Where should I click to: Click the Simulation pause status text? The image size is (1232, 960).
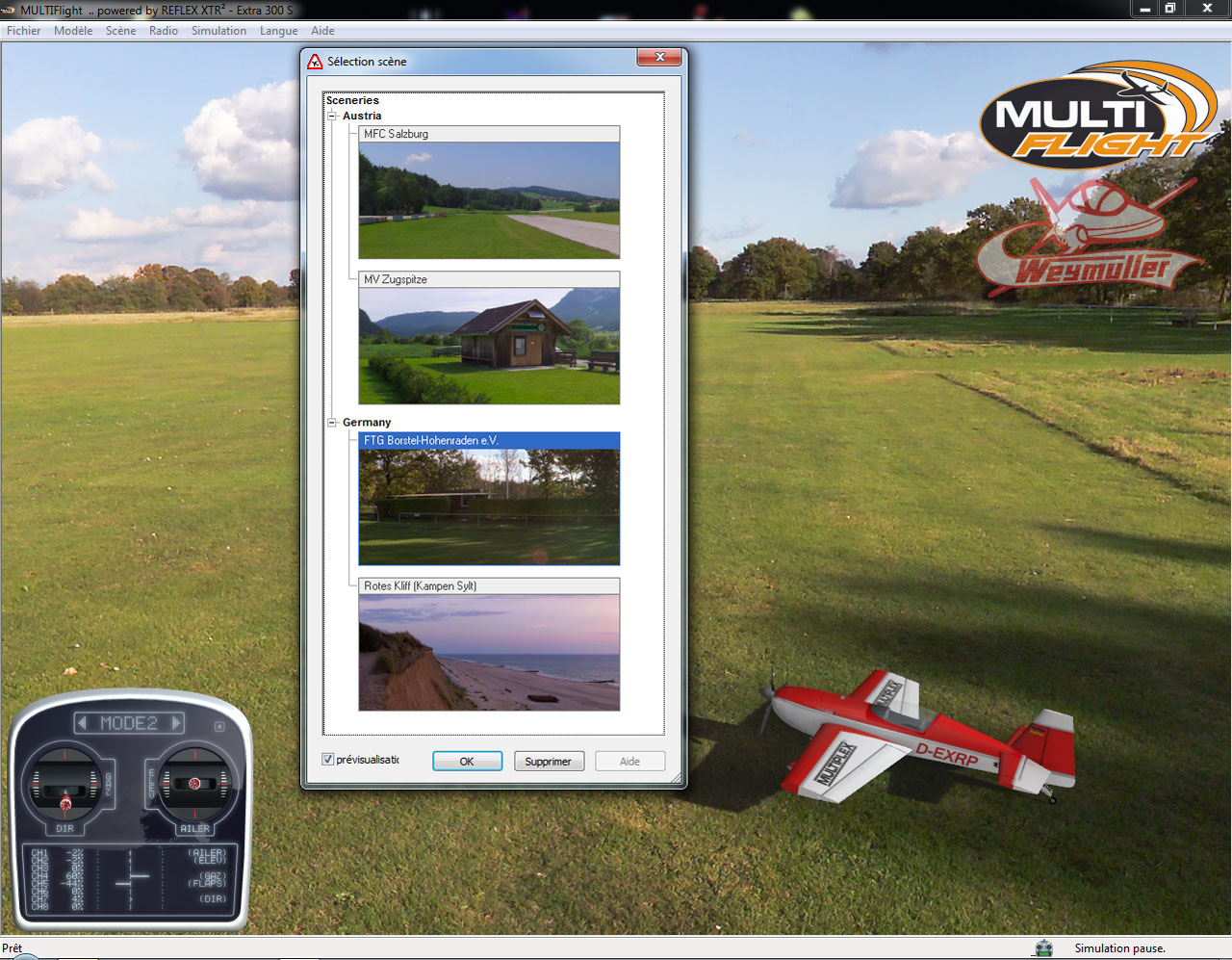[1119, 948]
